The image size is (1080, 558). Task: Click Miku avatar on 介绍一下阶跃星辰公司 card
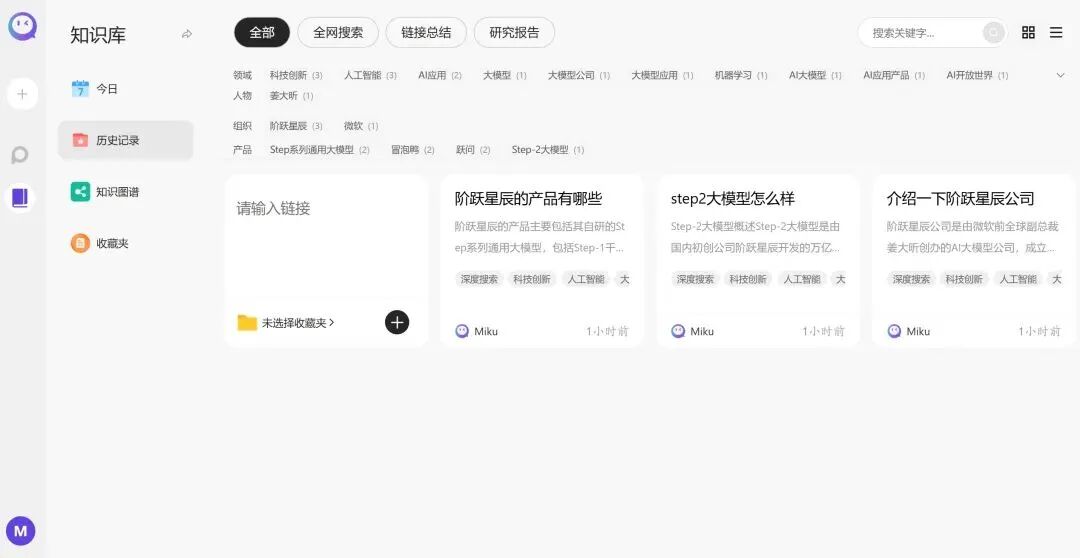click(x=894, y=331)
